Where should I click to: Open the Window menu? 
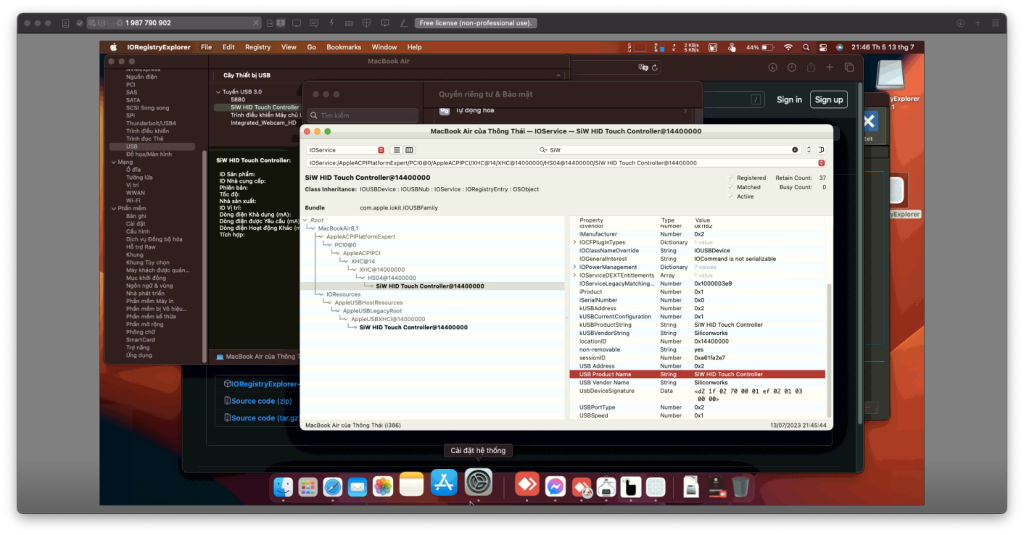[384, 47]
